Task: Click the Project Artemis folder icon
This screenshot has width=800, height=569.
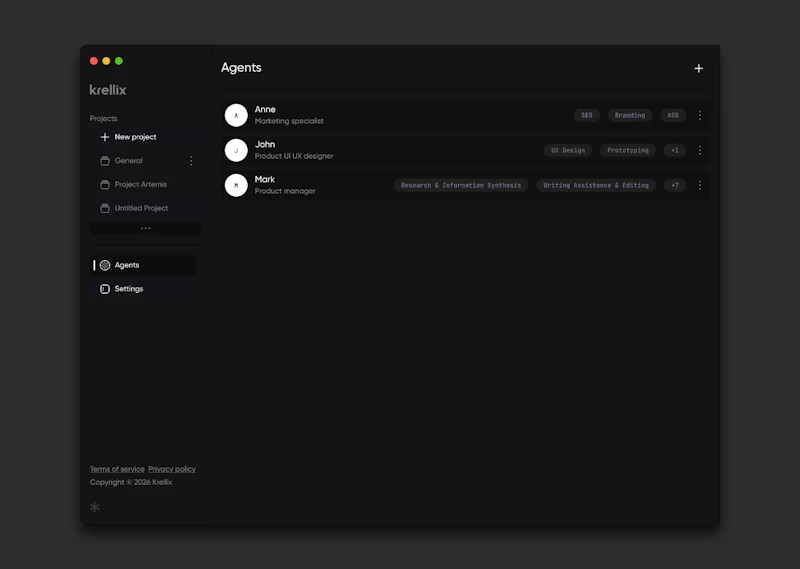Action: click(x=105, y=184)
